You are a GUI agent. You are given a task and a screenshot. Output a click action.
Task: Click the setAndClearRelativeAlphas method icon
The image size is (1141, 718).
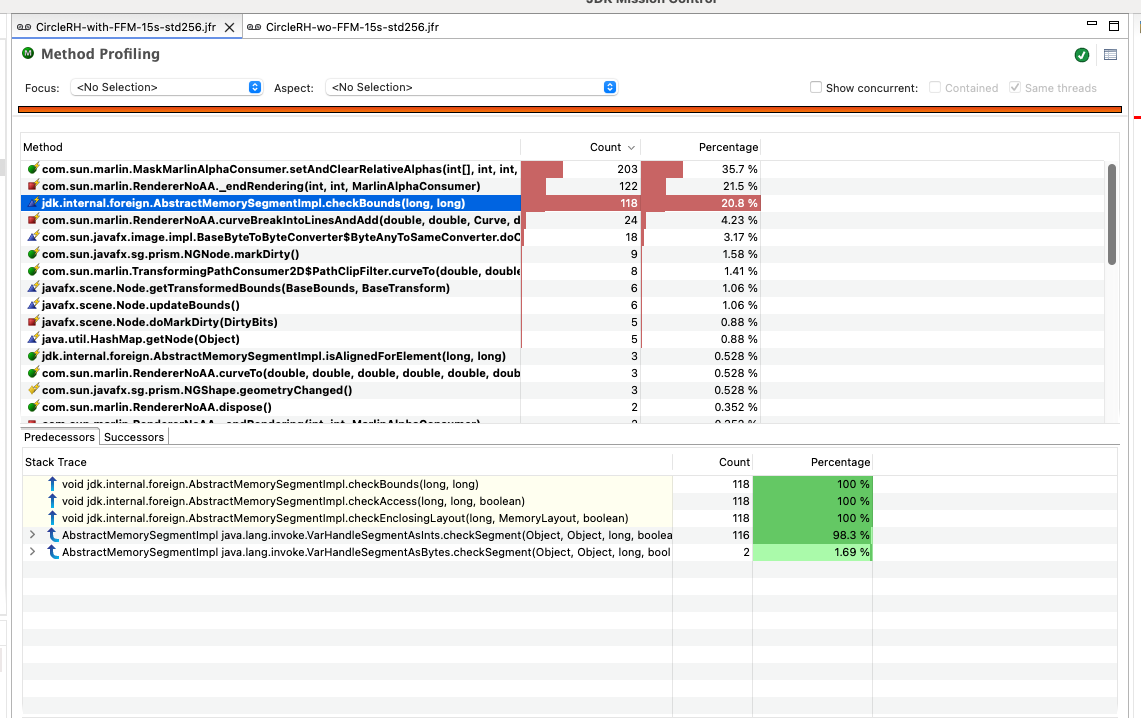coord(33,170)
